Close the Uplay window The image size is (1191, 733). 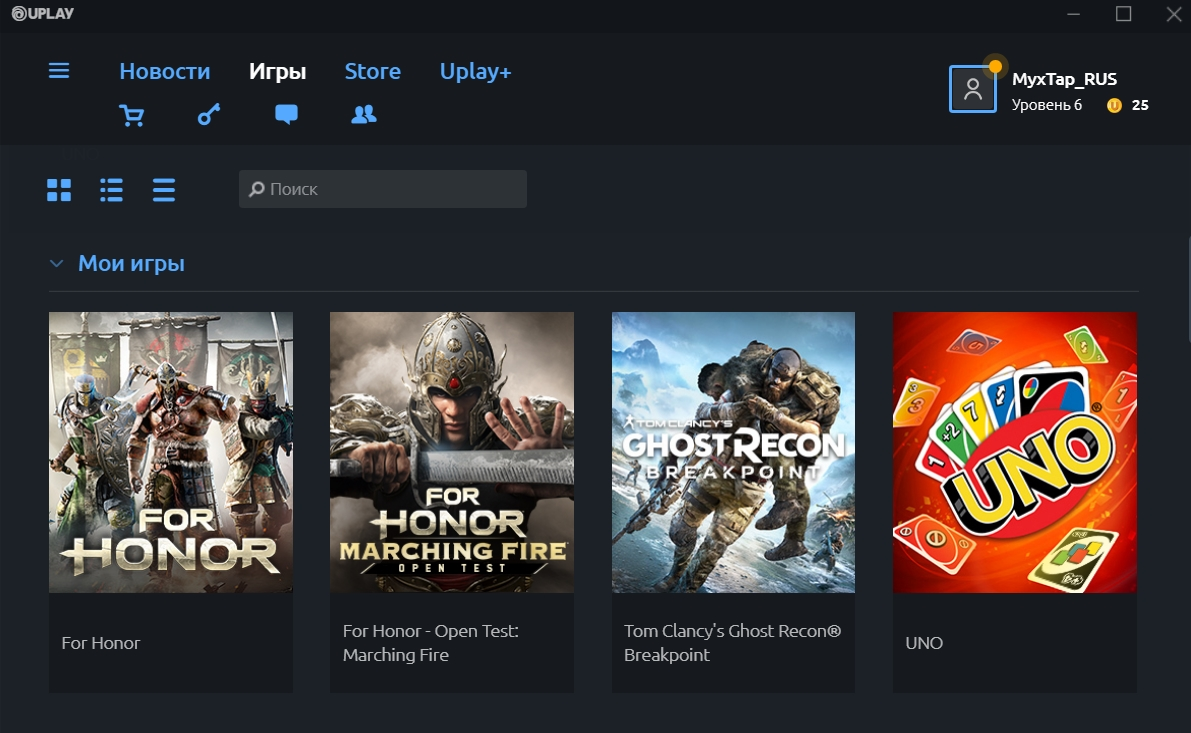(x=1174, y=14)
